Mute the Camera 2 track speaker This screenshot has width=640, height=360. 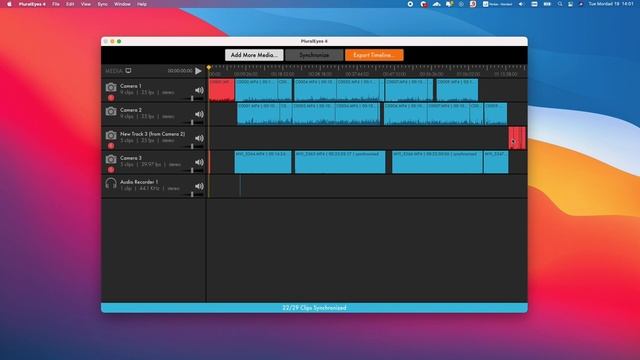coord(199,114)
